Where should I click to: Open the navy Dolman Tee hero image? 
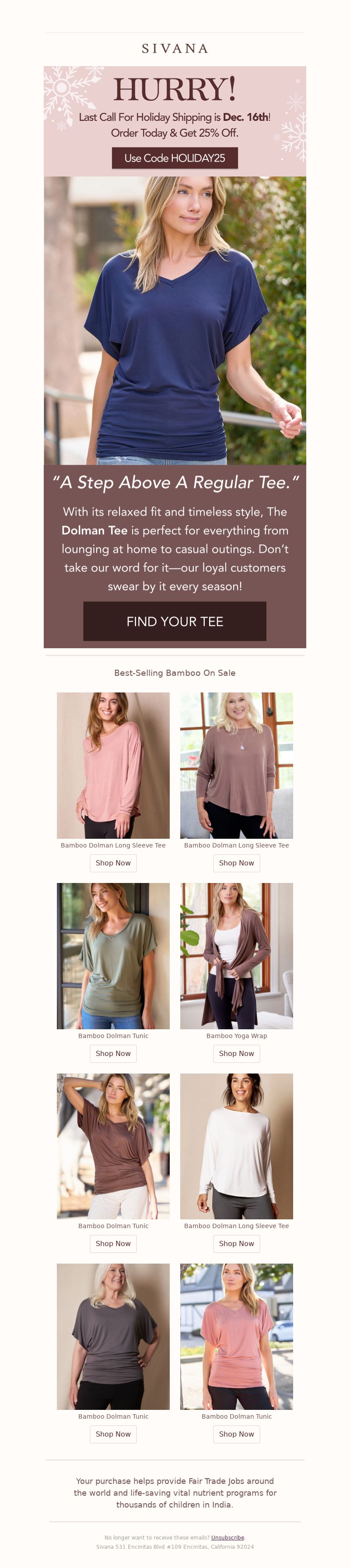[x=175, y=321]
